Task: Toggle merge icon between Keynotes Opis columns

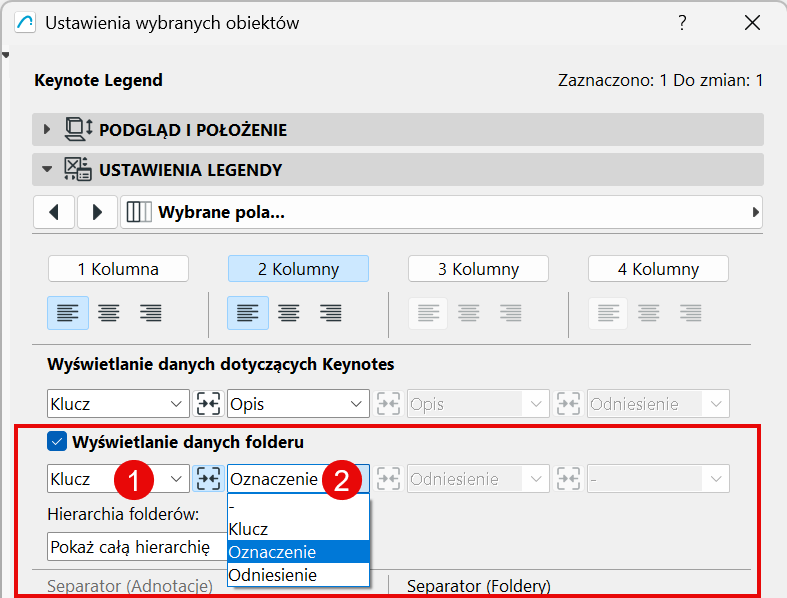Action: pos(388,404)
